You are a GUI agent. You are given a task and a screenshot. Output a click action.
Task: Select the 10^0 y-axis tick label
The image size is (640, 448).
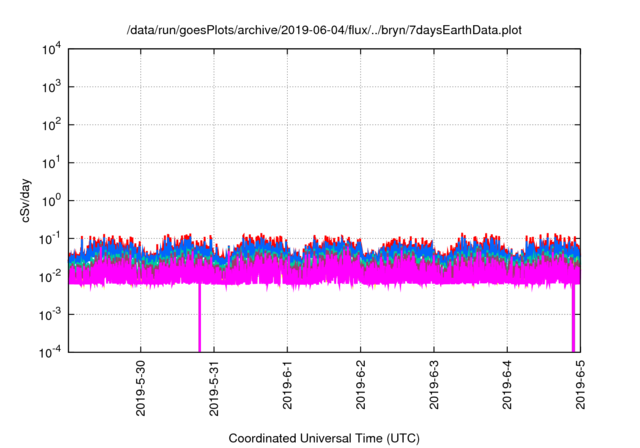tap(51, 201)
